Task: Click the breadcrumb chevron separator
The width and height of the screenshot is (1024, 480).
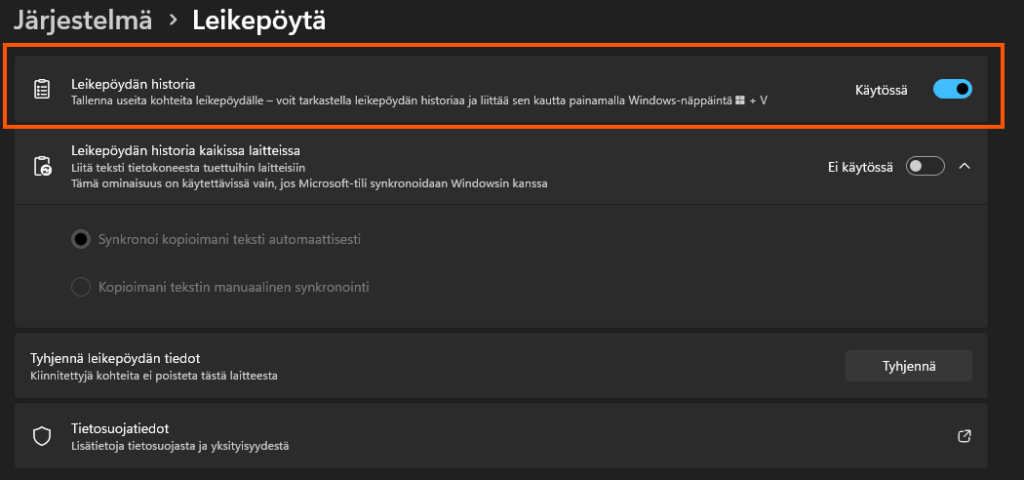Action: click(x=172, y=19)
